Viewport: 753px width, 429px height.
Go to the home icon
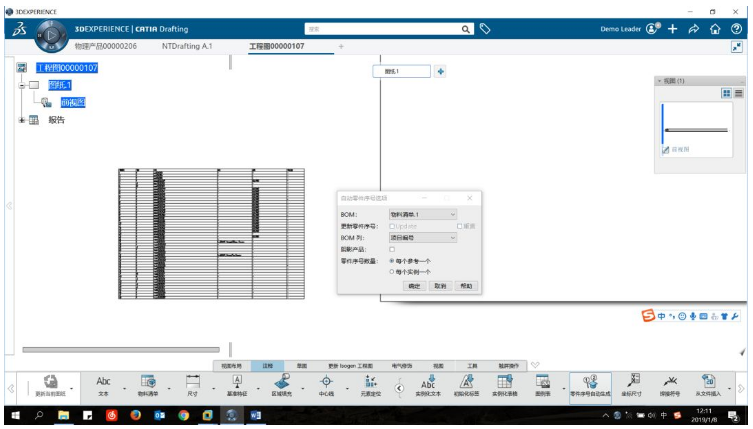[x=715, y=29]
